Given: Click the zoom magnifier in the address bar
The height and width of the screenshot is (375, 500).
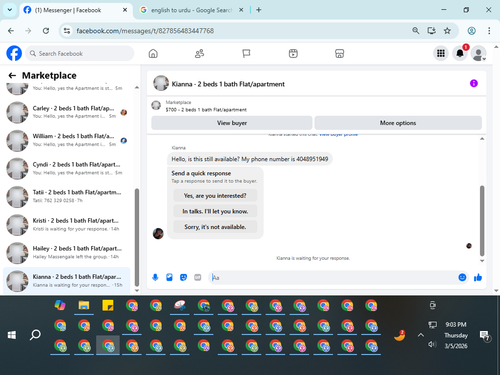Looking at the screenshot, I should tap(416, 31).
